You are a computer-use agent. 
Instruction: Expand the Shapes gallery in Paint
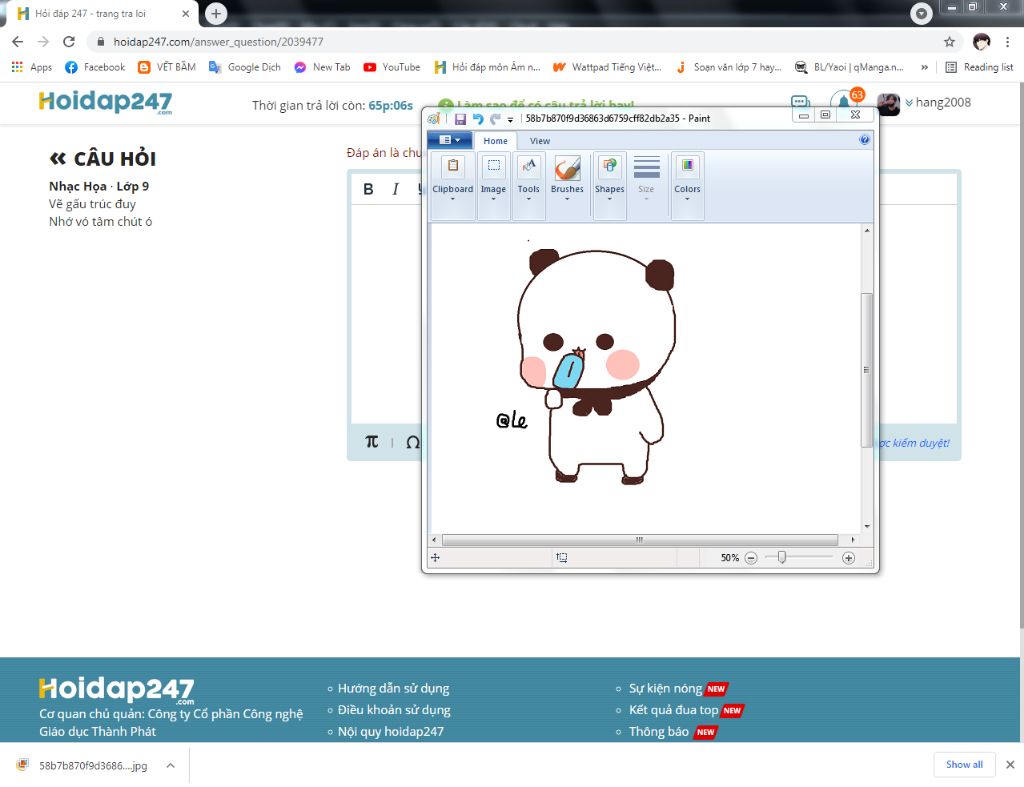point(609,185)
